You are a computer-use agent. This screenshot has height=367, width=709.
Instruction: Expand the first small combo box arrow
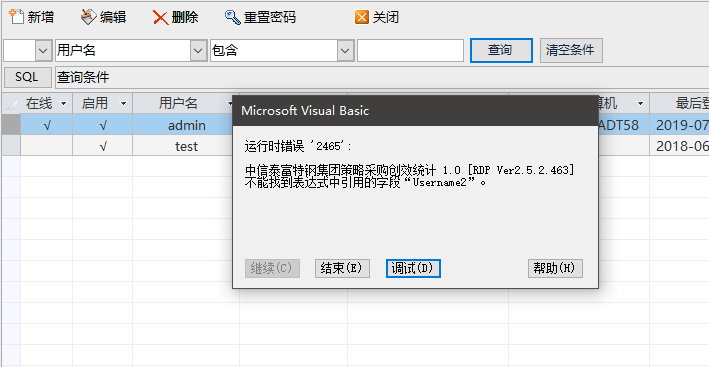(x=43, y=51)
